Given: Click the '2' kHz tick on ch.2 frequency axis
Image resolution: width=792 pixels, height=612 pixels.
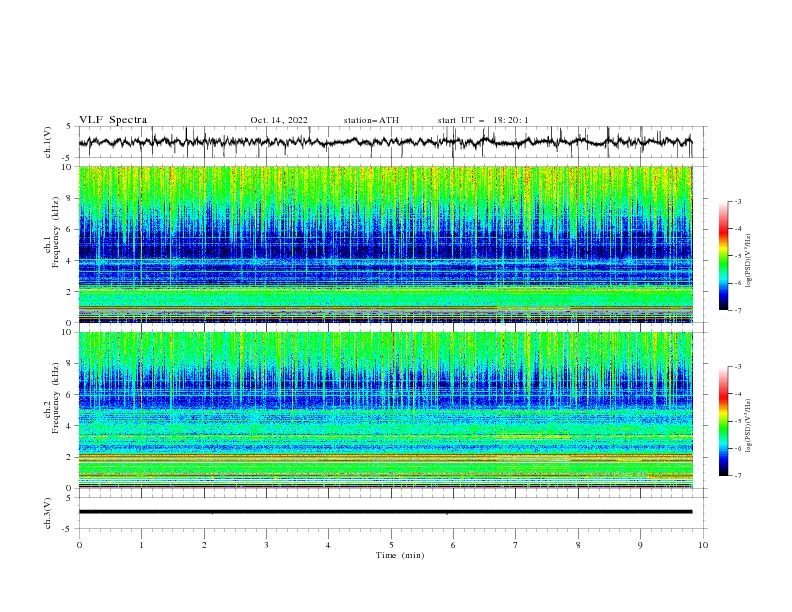Looking at the screenshot, I should 71,457.
